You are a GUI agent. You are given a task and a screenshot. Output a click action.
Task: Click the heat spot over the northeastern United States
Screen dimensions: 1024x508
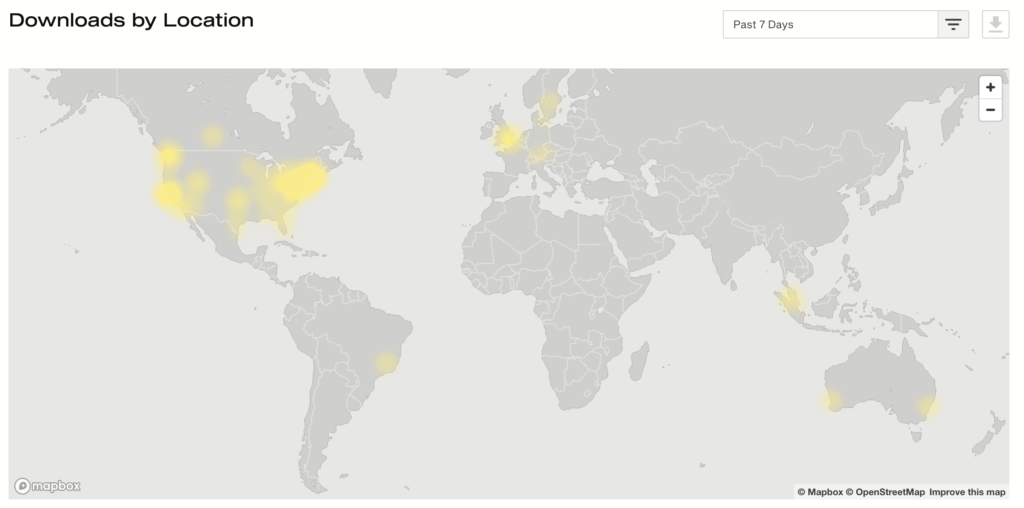304,181
